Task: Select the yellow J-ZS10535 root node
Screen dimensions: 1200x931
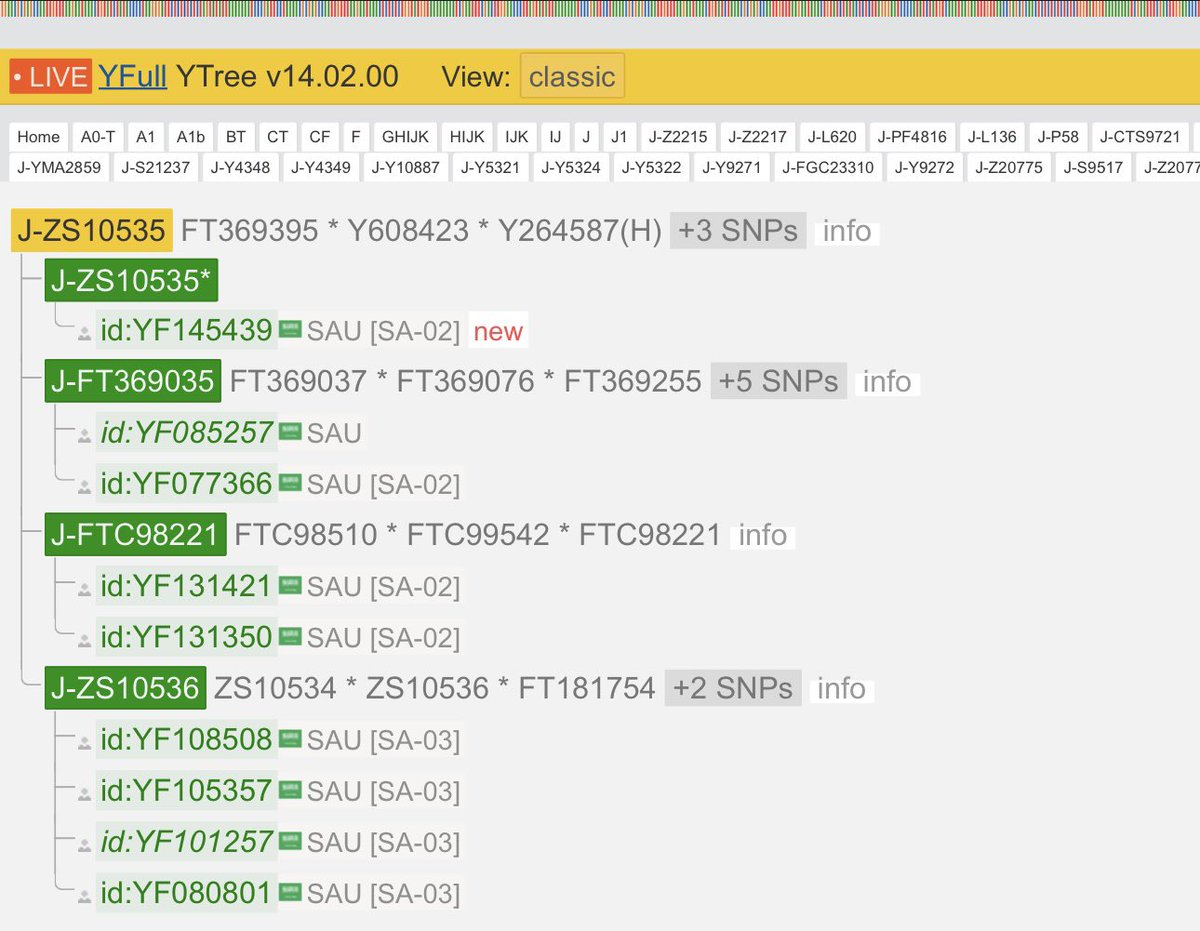Action: [x=91, y=231]
